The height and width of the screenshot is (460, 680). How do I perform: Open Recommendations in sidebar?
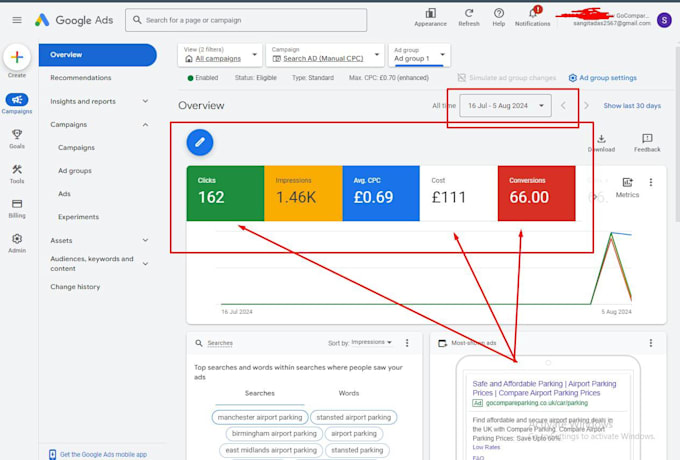(x=81, y=78)
